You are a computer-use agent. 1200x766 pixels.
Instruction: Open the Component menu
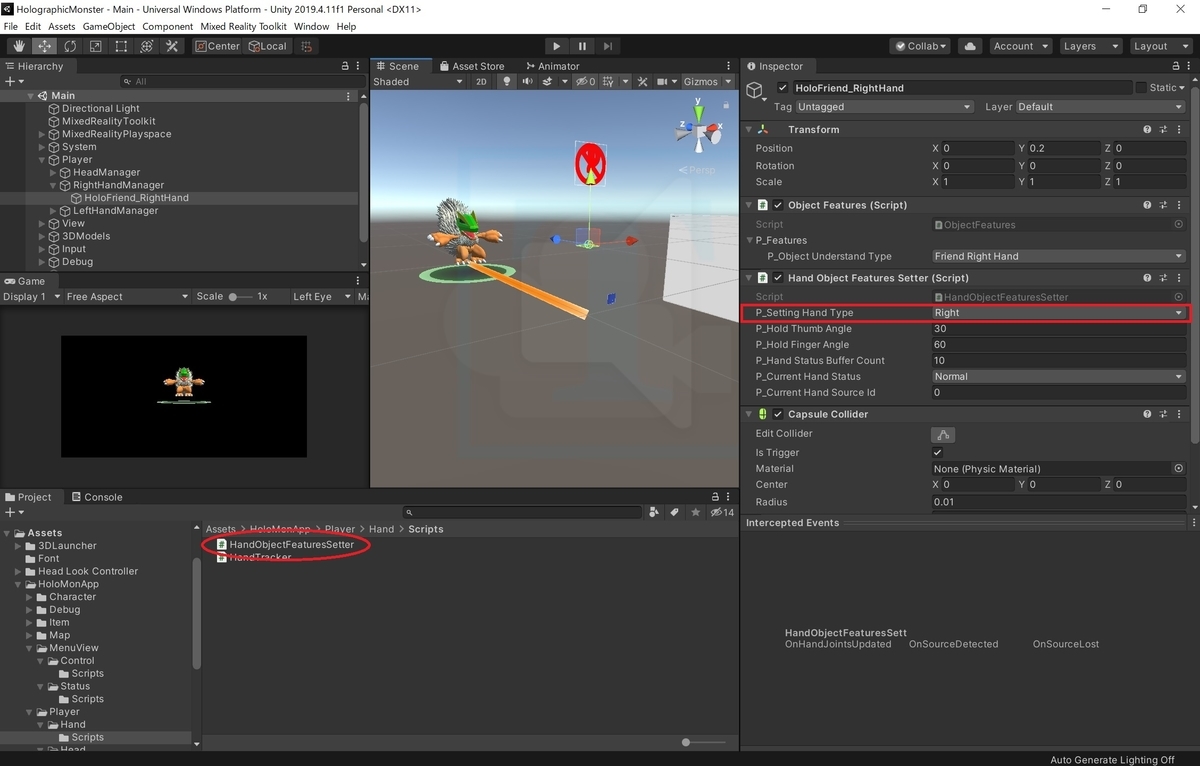(167, 27)
